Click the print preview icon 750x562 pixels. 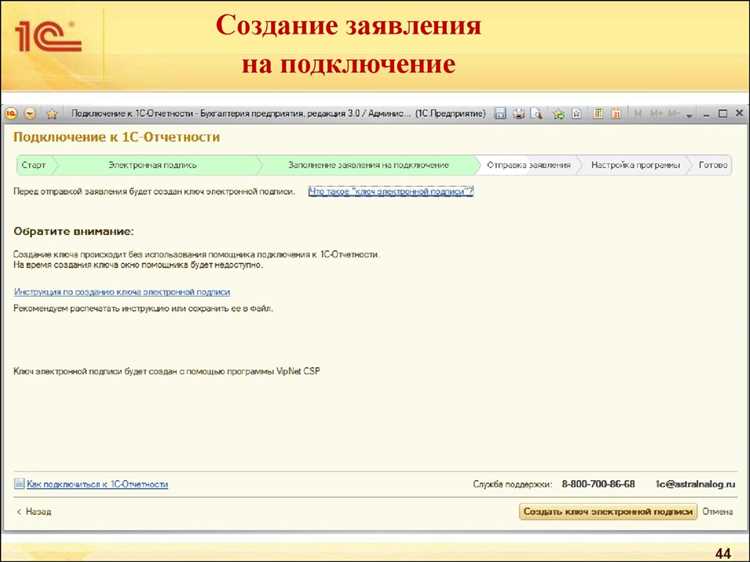tap(537, 114)
